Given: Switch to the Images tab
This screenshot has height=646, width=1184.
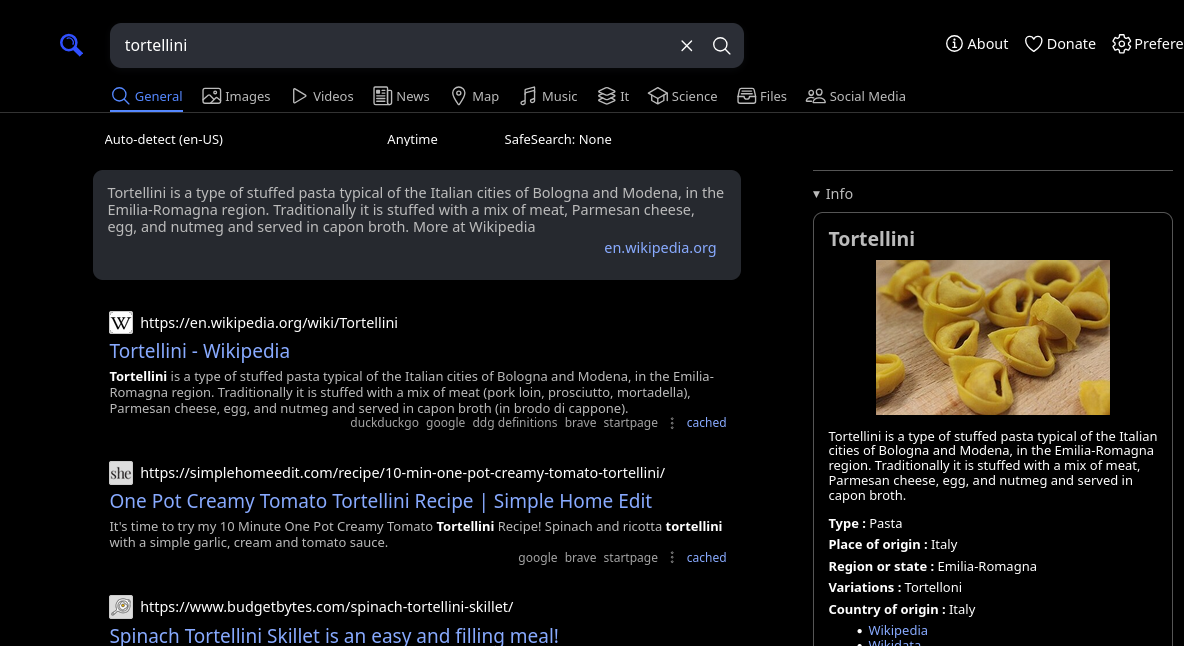Looking at the screenshot, I should tap(236, 97).
